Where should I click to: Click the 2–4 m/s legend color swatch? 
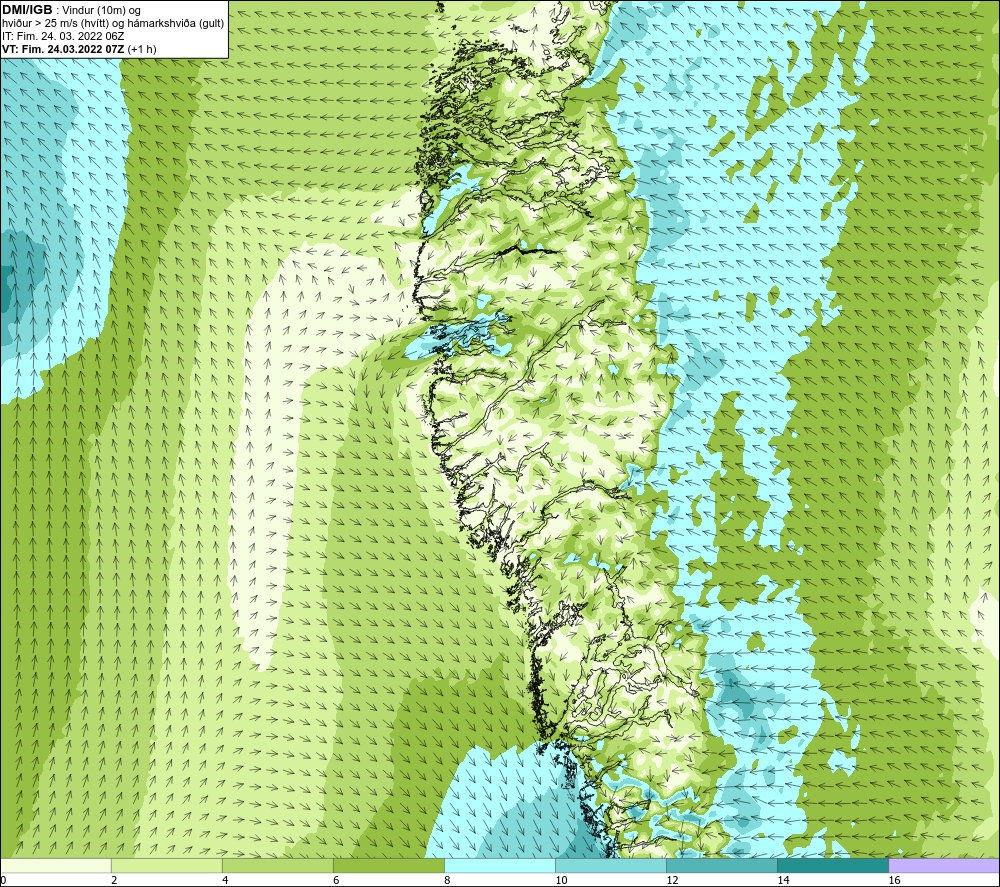167,865
